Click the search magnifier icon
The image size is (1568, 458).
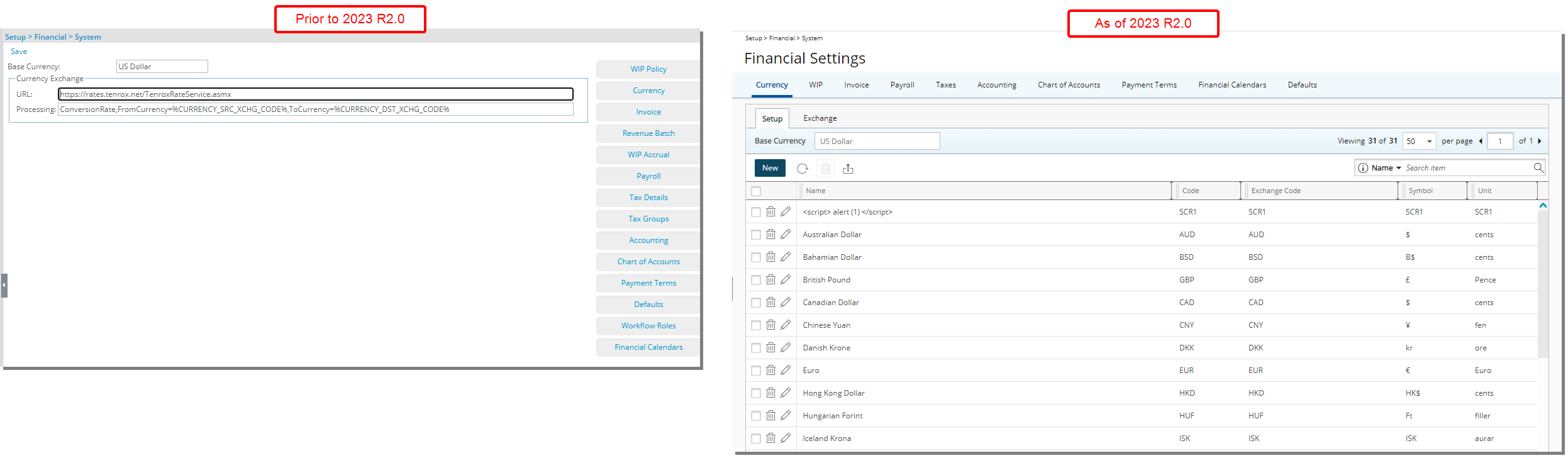coord(1538,167)
